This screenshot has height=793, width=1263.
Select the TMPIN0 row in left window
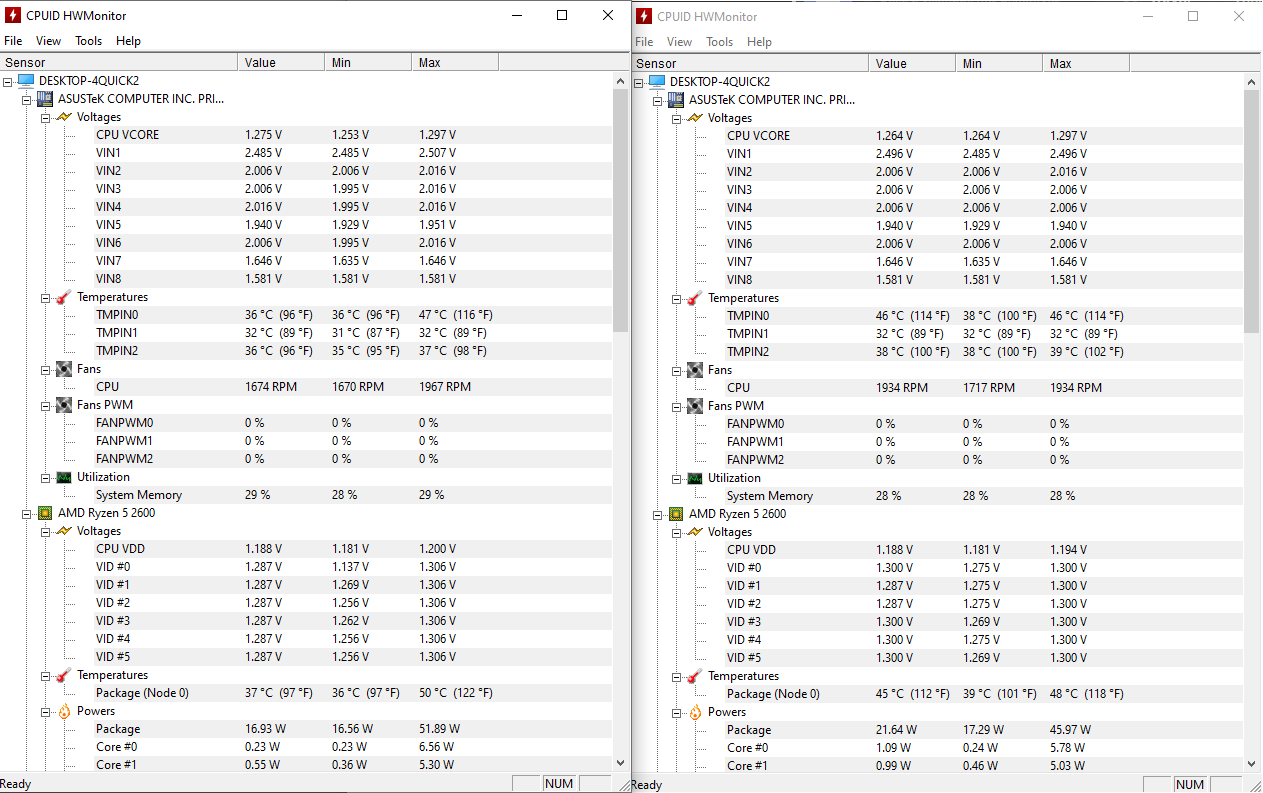[x=353, y=315]
